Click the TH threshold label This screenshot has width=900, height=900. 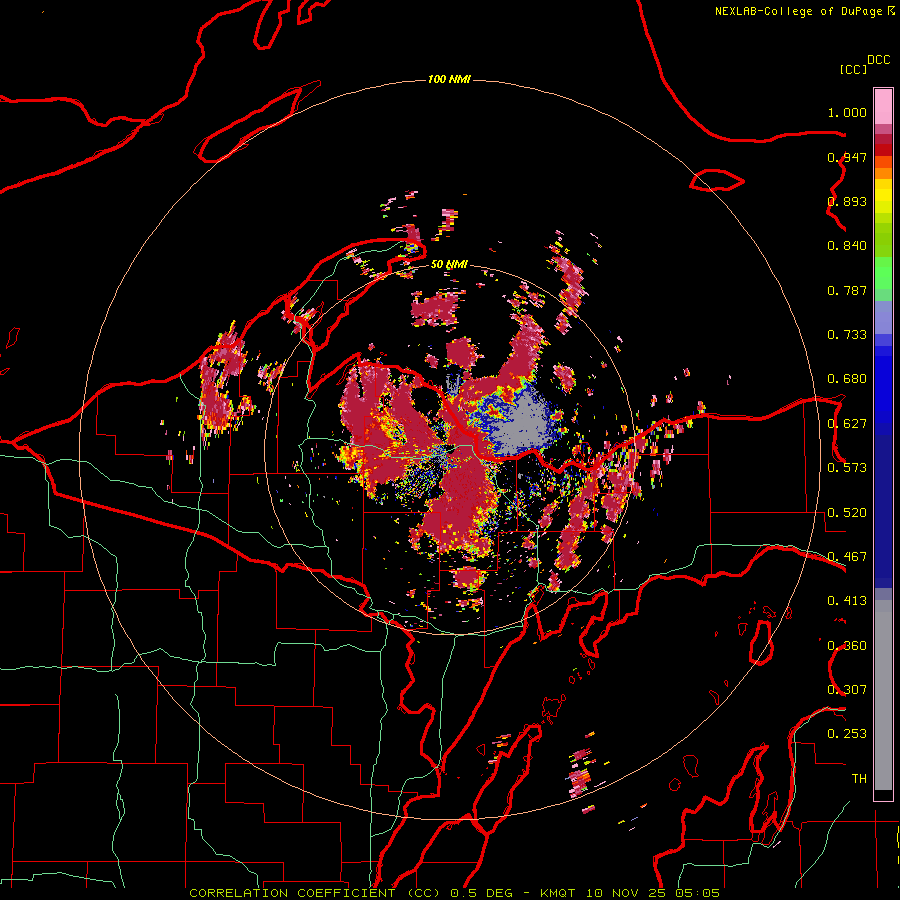point(859,779)
